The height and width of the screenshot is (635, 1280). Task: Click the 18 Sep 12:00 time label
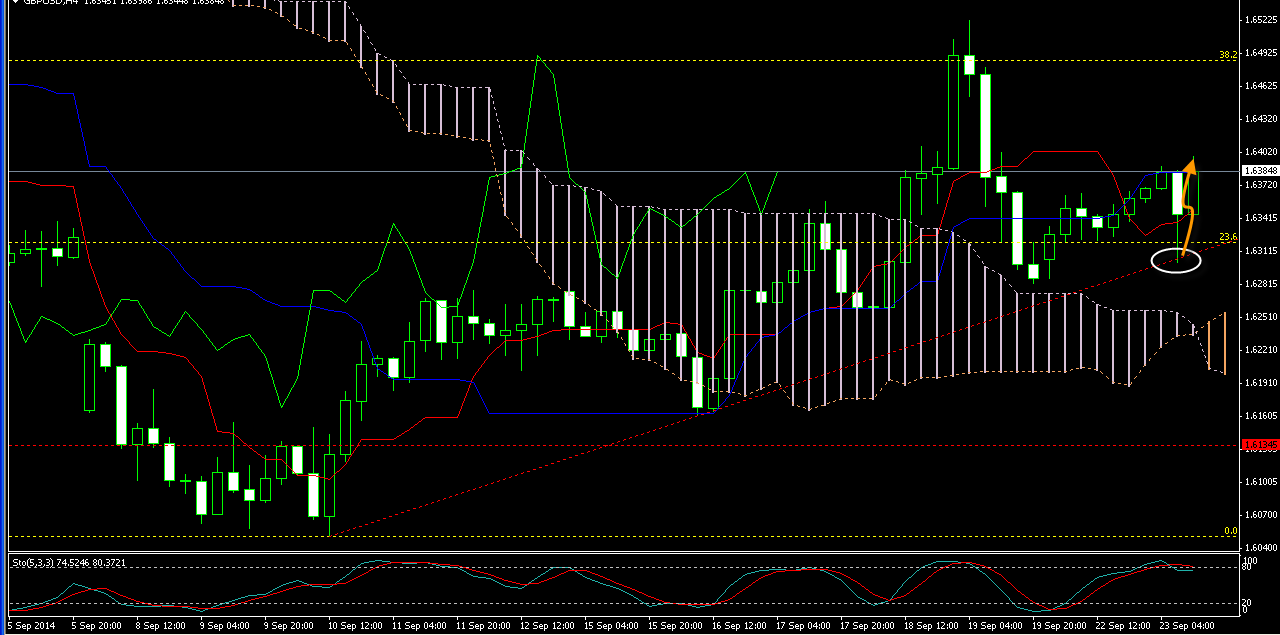(931, 625)
